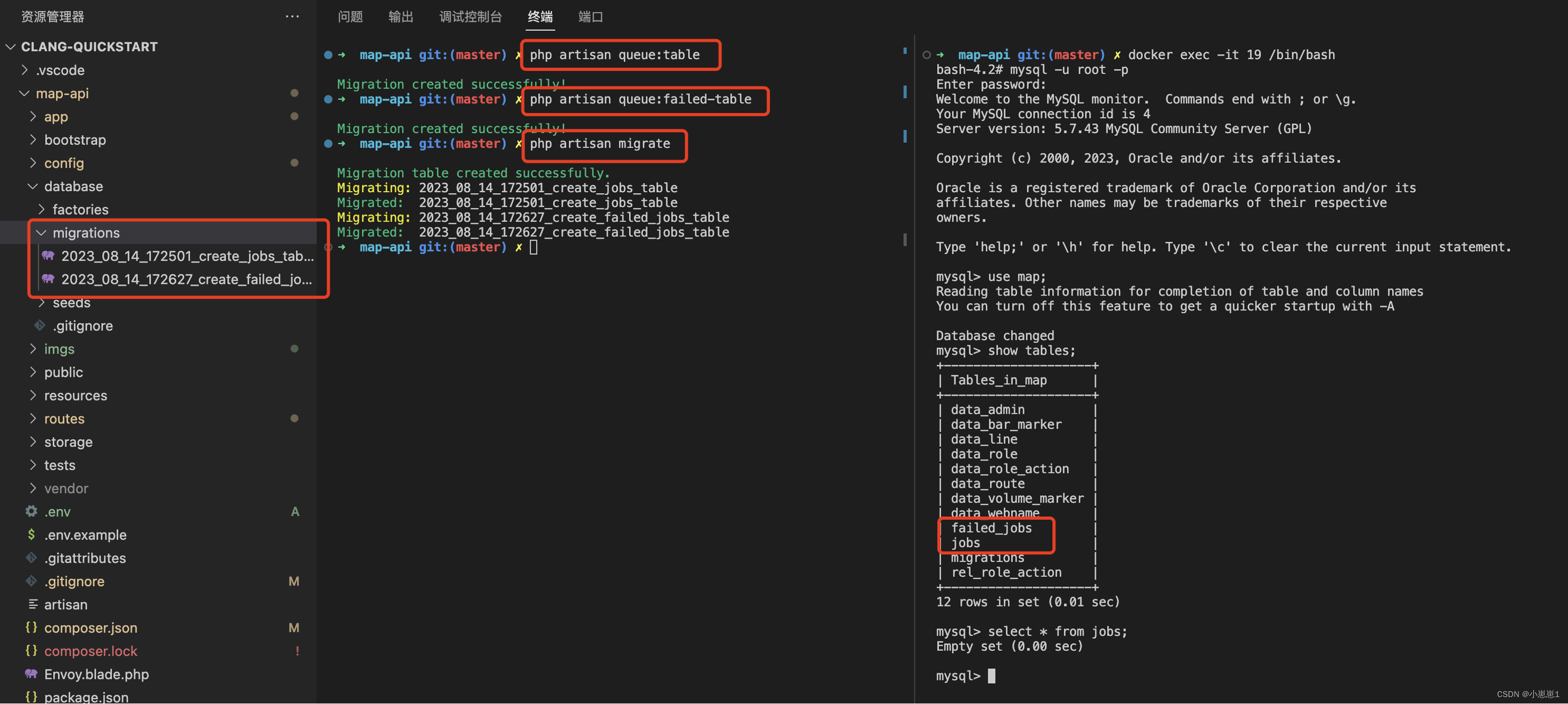Click the queue:table command status dot
Image resolution: width=1568 pixels, height=704 pixels.
point(328,55)
